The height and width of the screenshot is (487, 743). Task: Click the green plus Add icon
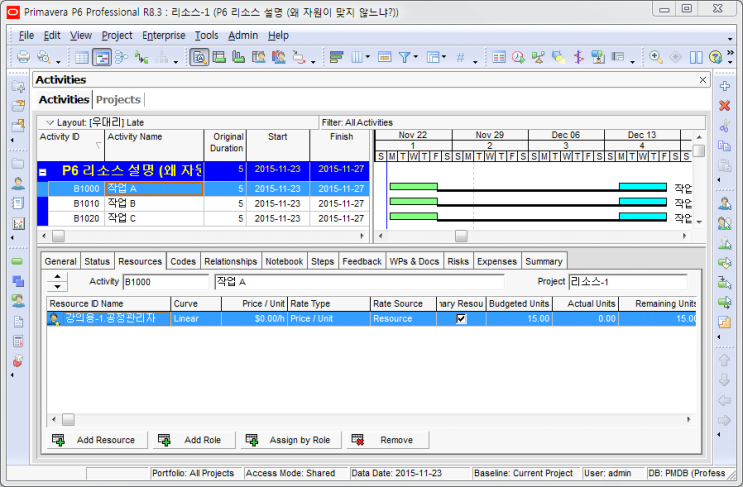coord(725,86)
